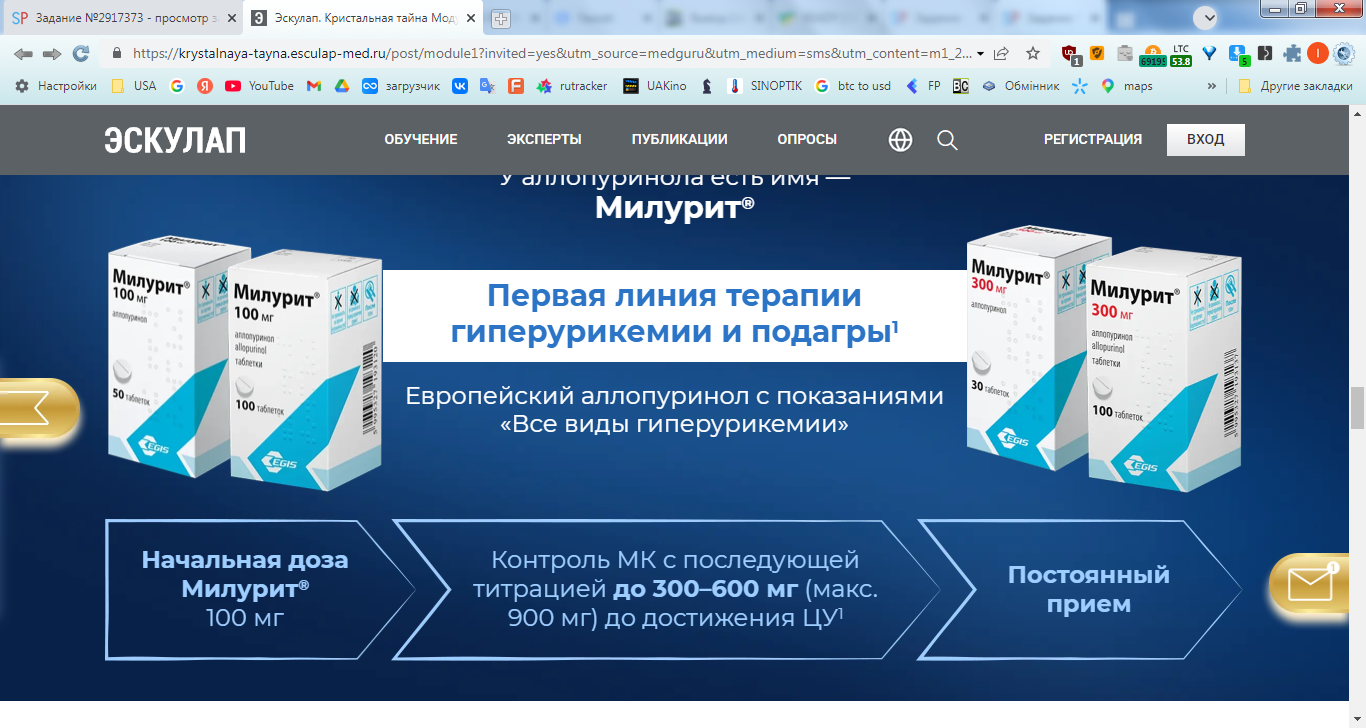Open the Другие закладки folder
The height and width of the screenshot is (728, 1366).
pos(1295,86)
